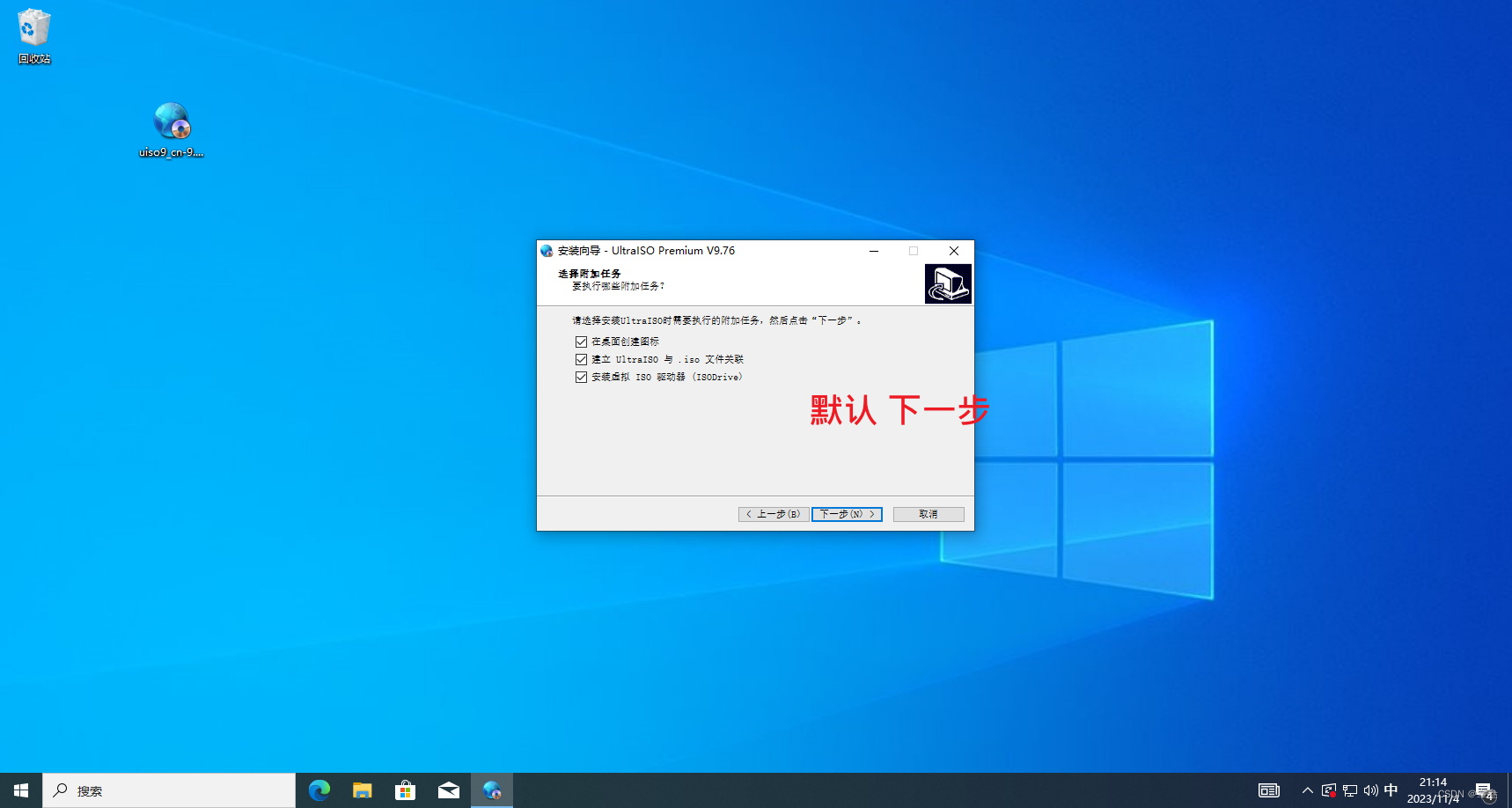Click the "安装虚拟 ISO 驱动器 (ISODrive)" label
This screenshot has width=1512, height=808.
[667, 377]
